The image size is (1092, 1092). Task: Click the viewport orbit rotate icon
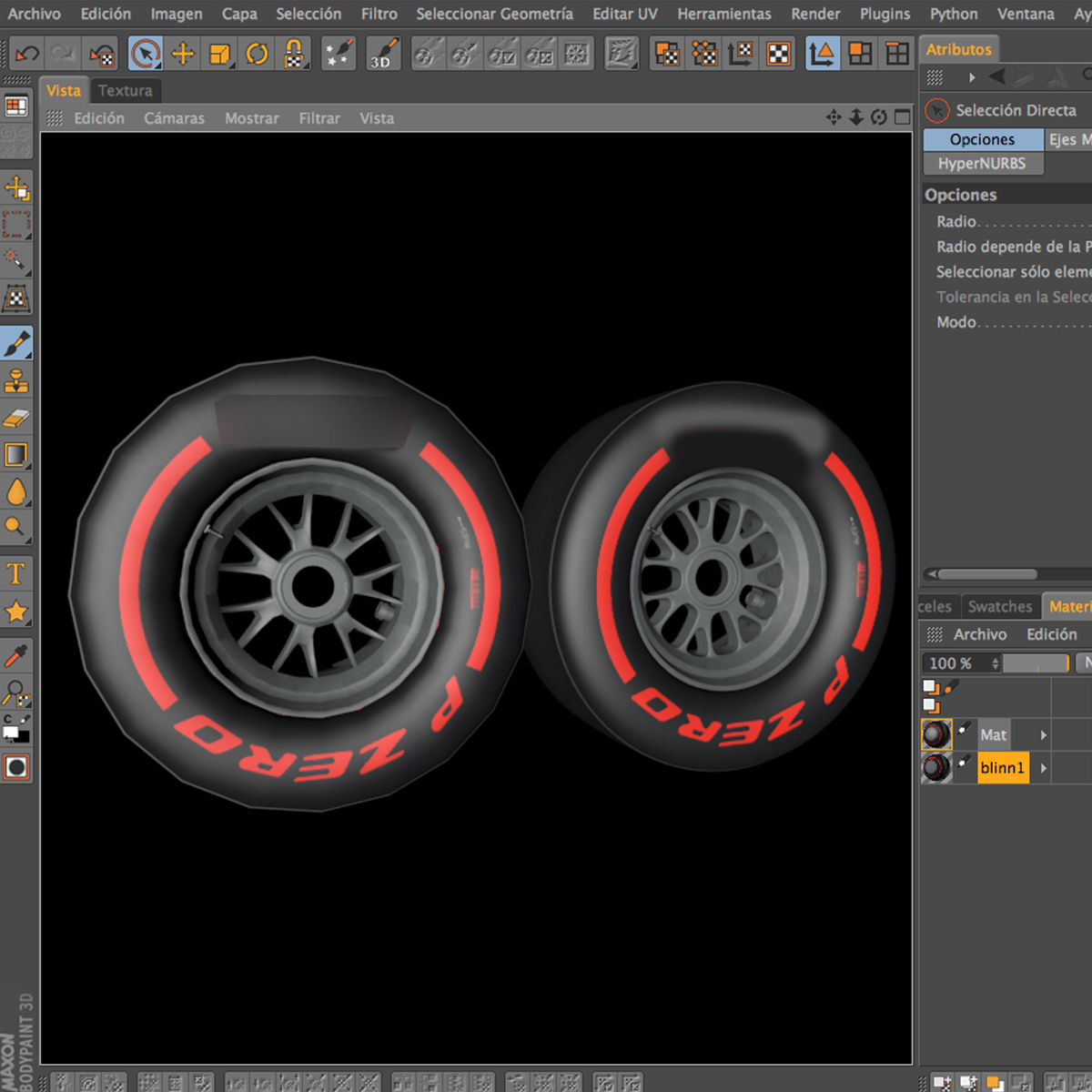point(879,117)
